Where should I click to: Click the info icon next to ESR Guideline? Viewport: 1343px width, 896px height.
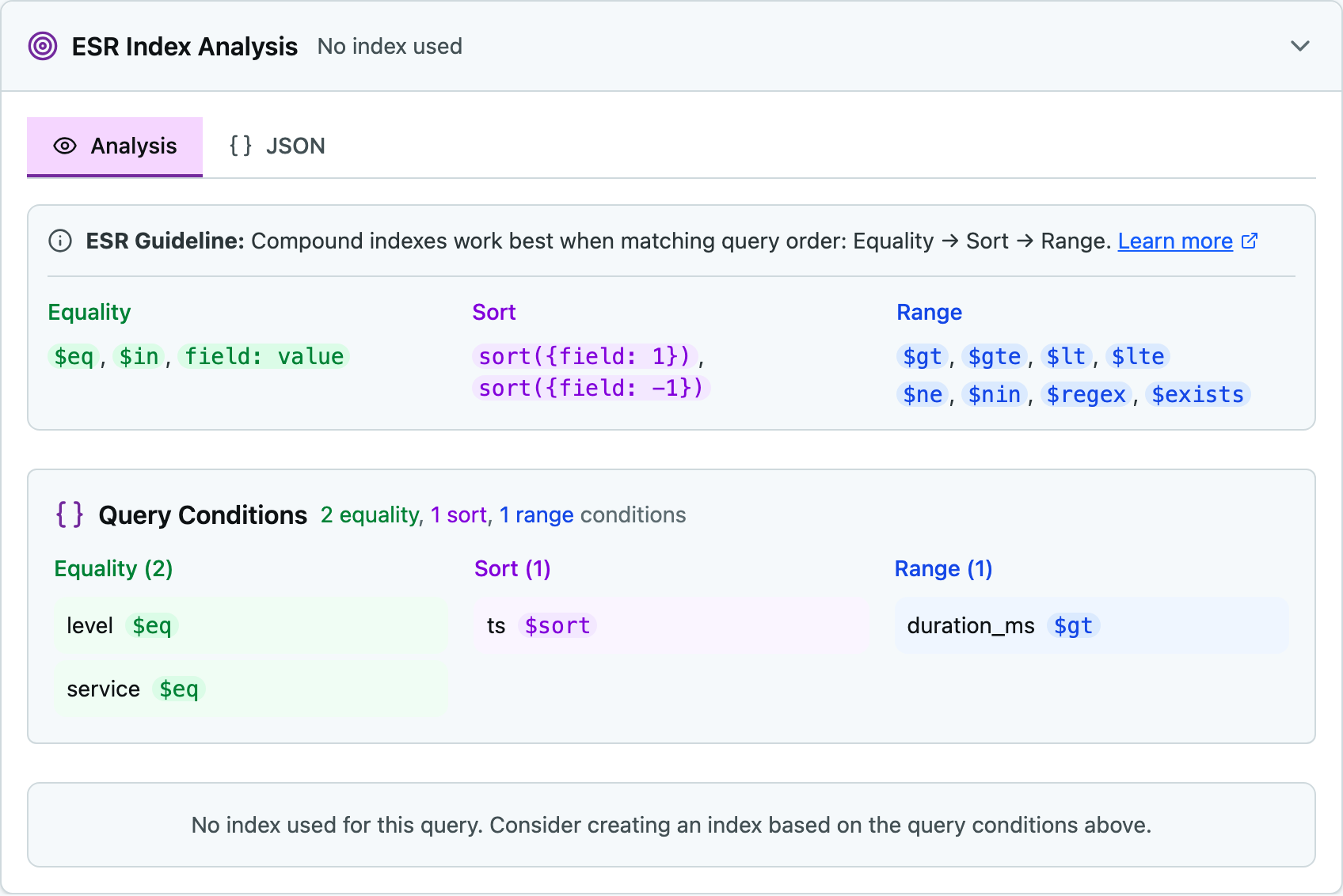coord(60,241)
